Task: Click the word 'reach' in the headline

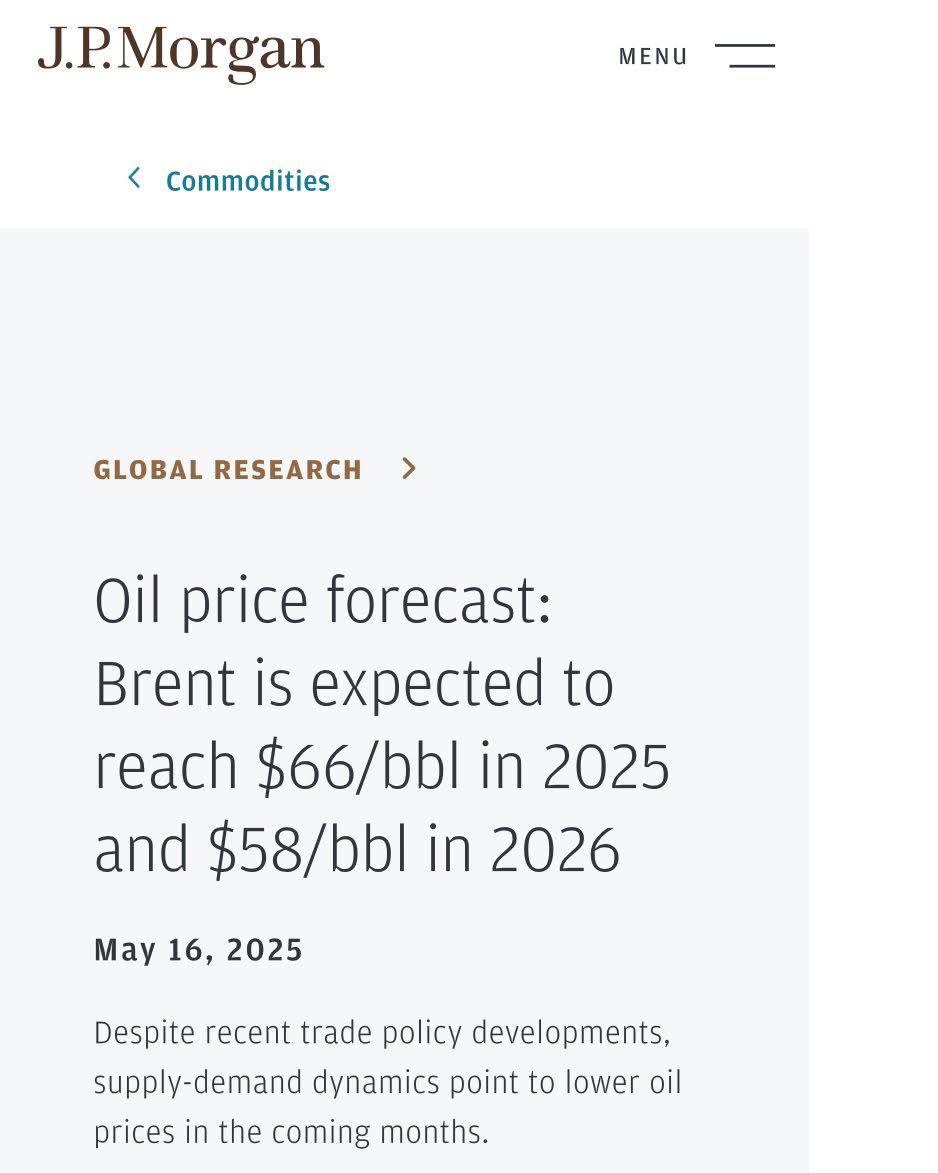Action: [166, 767]
